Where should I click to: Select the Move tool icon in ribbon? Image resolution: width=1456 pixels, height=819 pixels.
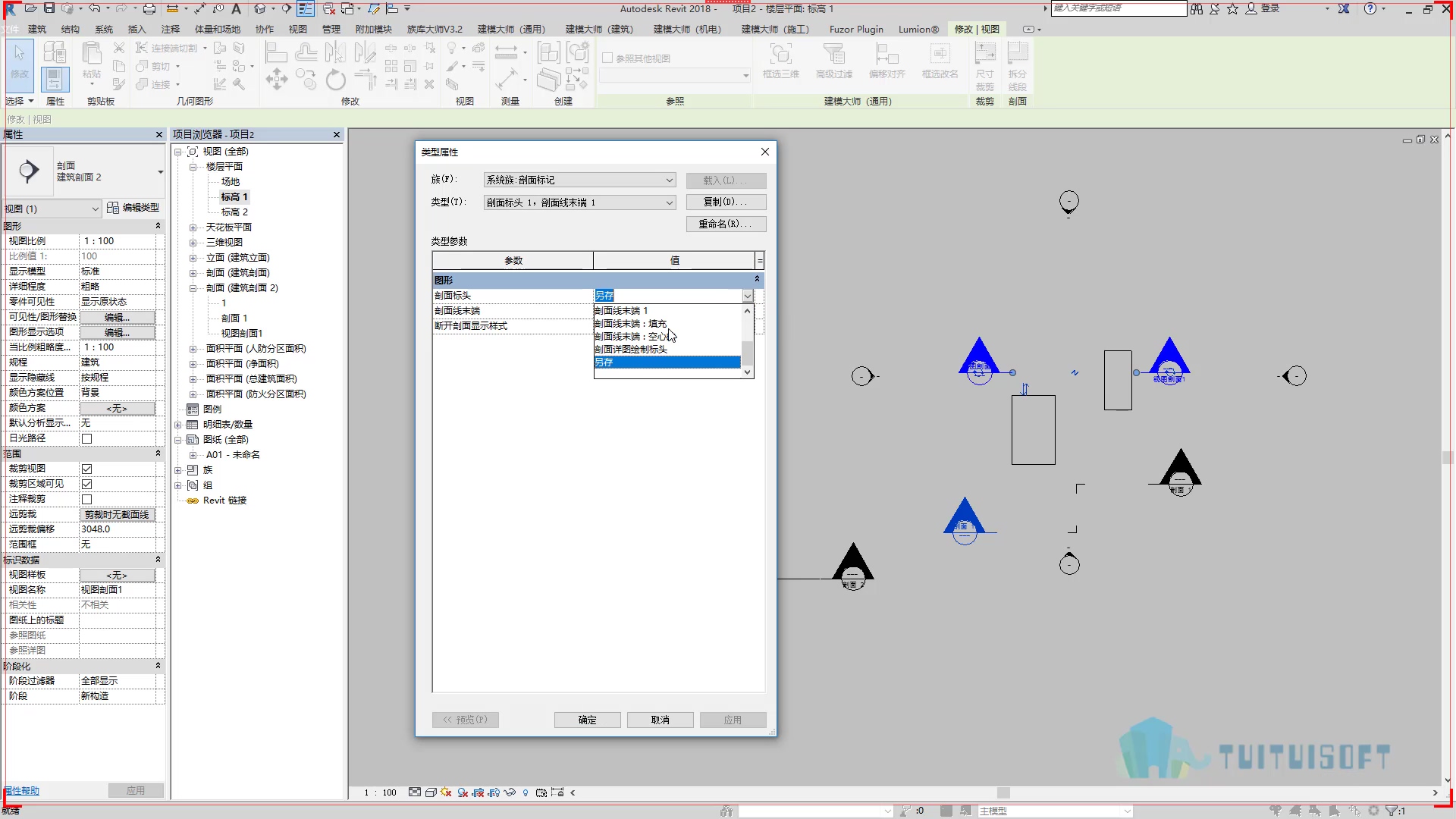[276, 79]
